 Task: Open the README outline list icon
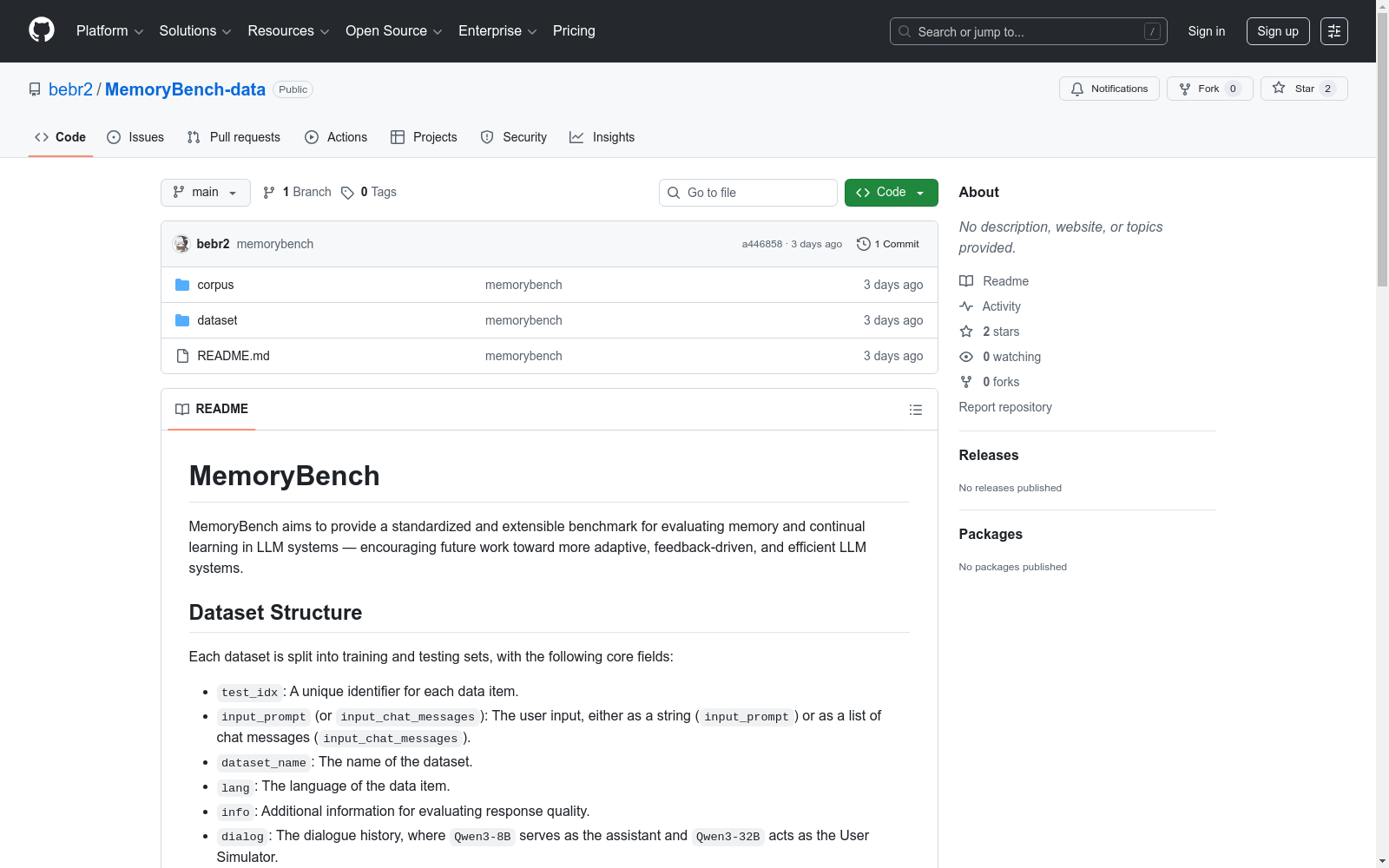(915, 410)
